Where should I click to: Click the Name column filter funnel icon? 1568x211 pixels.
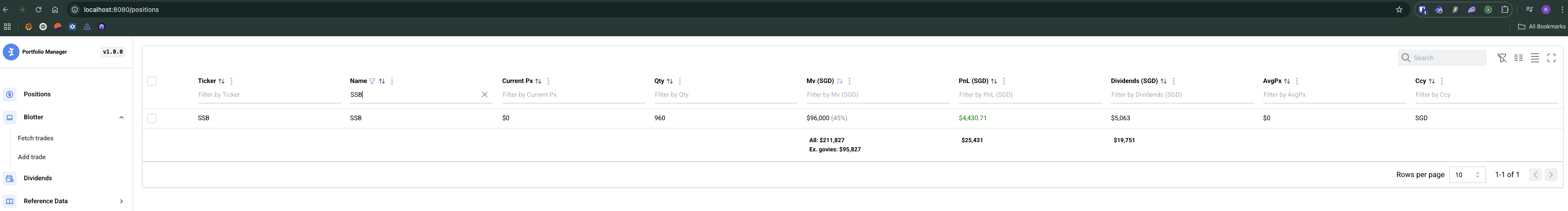(372, 81)
